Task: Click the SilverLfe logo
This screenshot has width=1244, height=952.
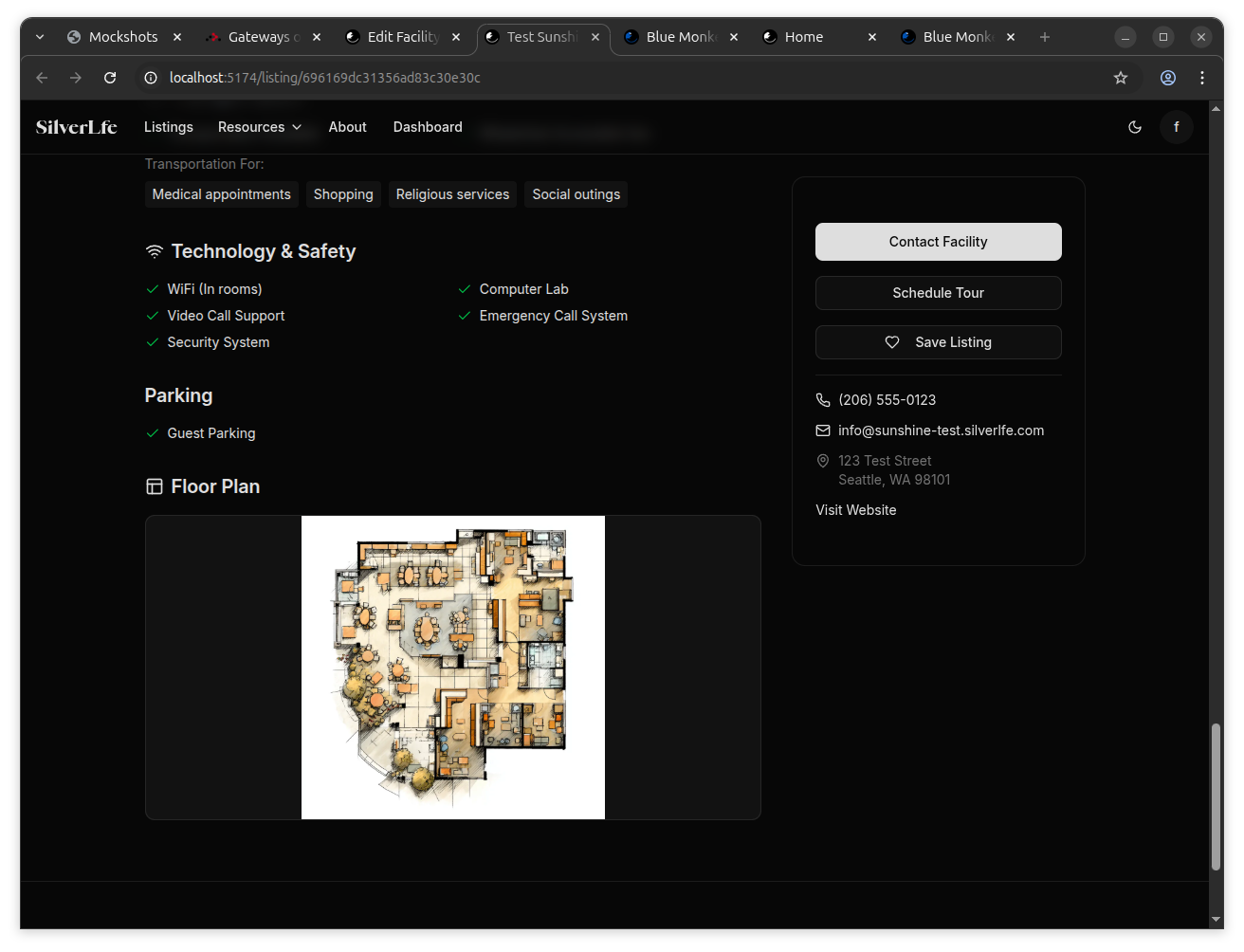Action: [x=77, y=127]
